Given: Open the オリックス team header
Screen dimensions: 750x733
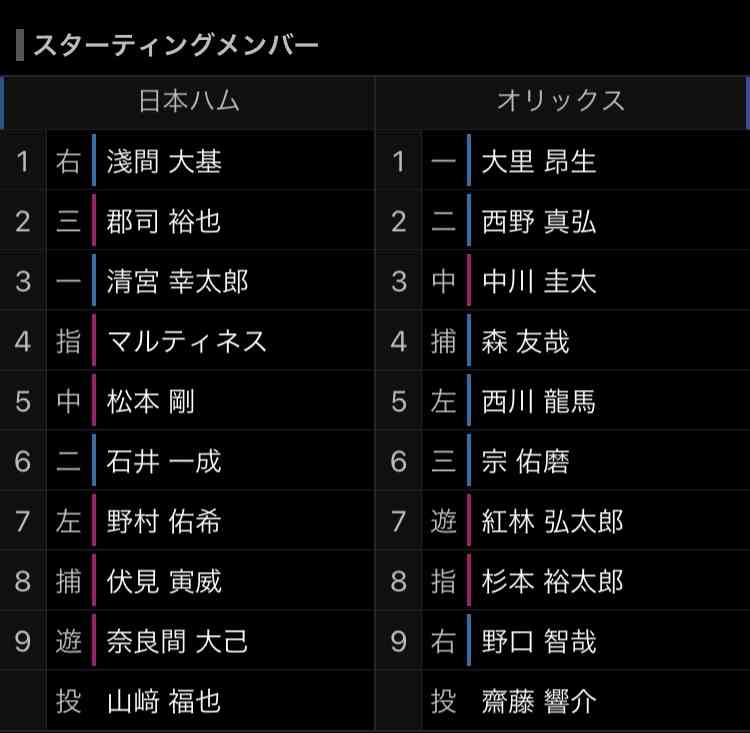Looking at the screenshot, I should [561, 101].
